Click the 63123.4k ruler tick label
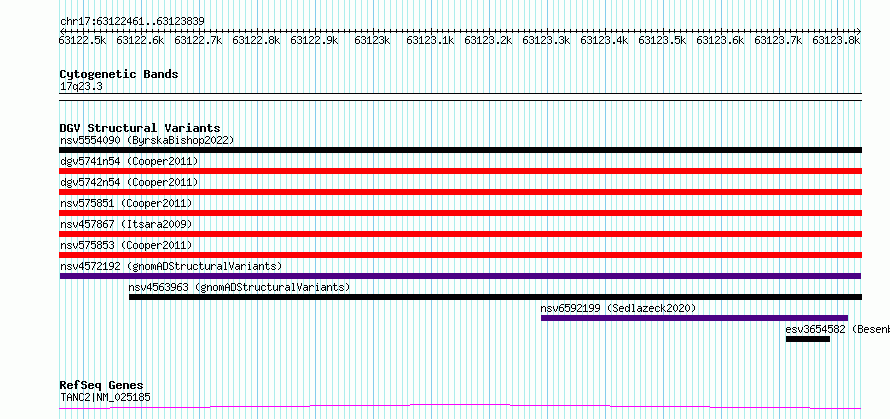The image size is (890, 419). (604, 40)
